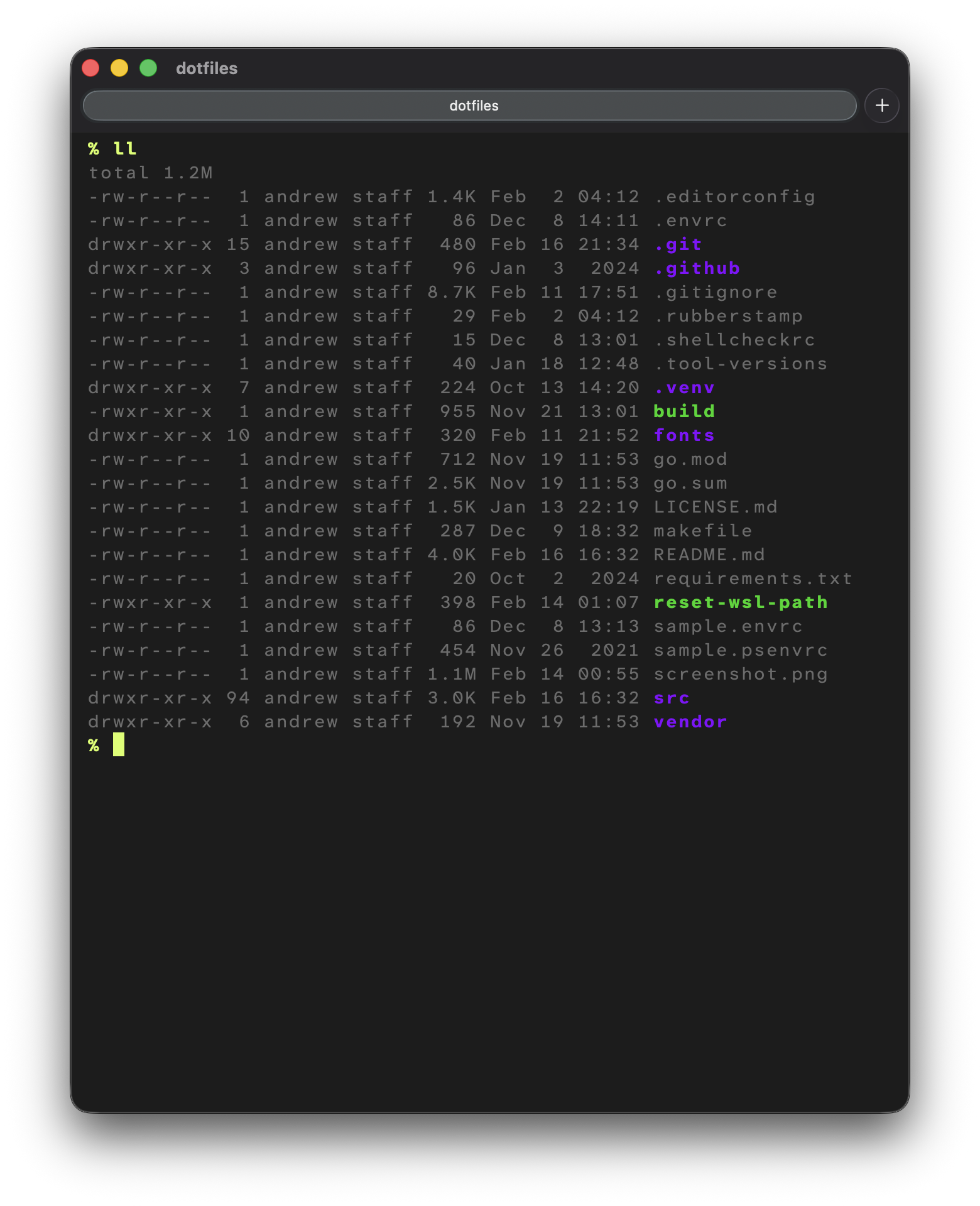Click the 8.7K size of .gitignore
Screen dimensions: 980x1206
click(x=452, y=292)
